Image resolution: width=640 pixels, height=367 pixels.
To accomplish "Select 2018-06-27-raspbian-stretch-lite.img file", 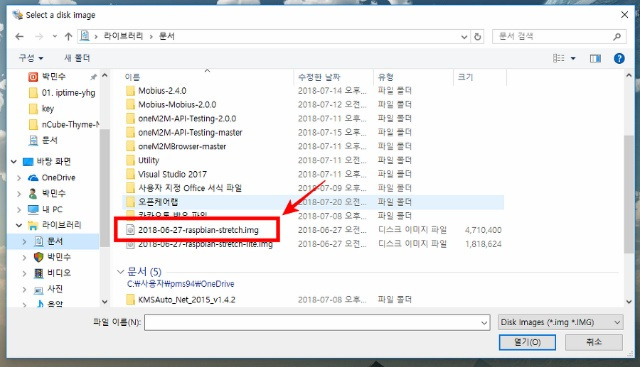I will coord(205,244).
